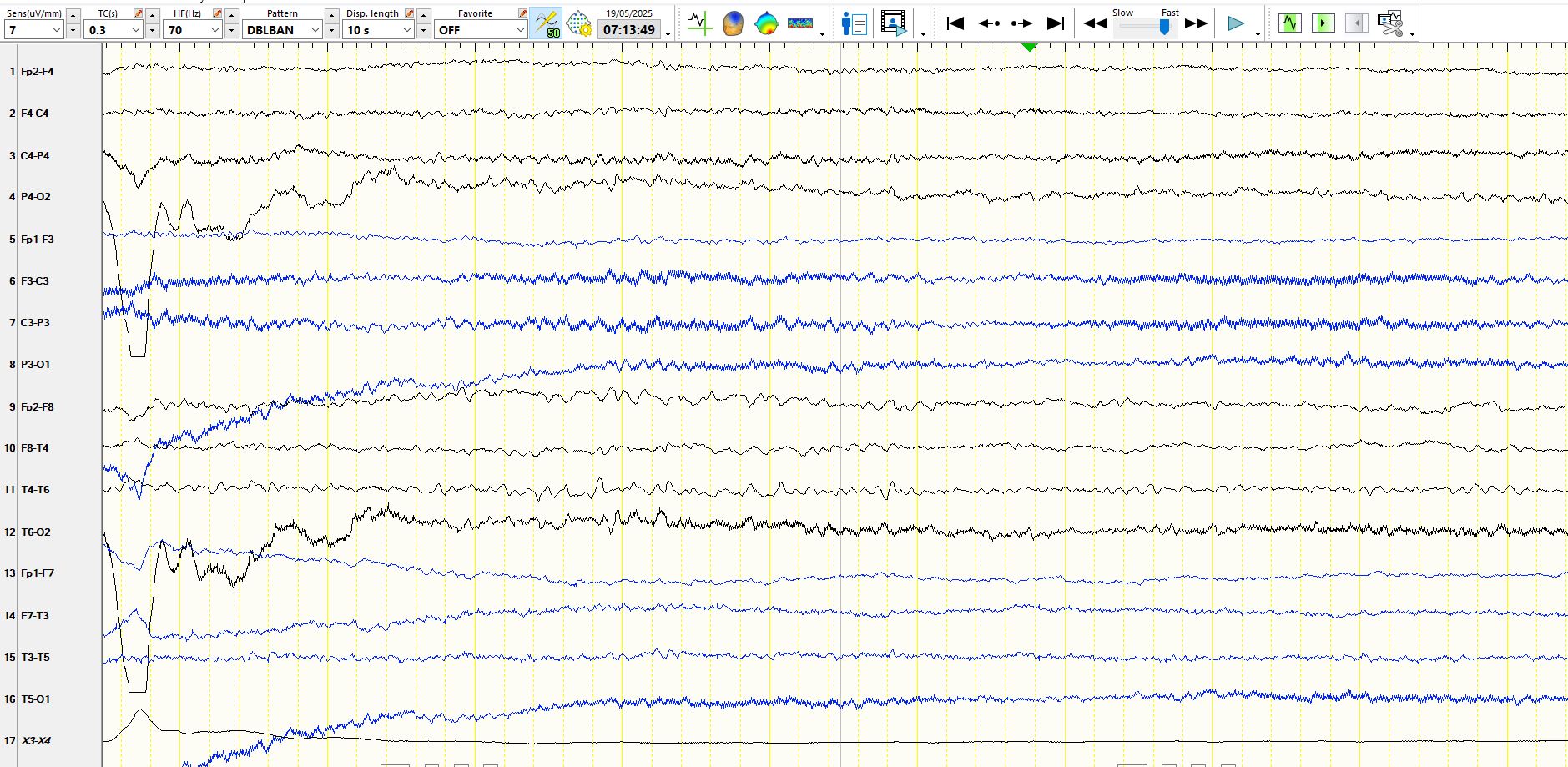The image size is (1568, 767).
Task: Decrease sensitivity with the Sens down arrow
Action: [73, 30]
